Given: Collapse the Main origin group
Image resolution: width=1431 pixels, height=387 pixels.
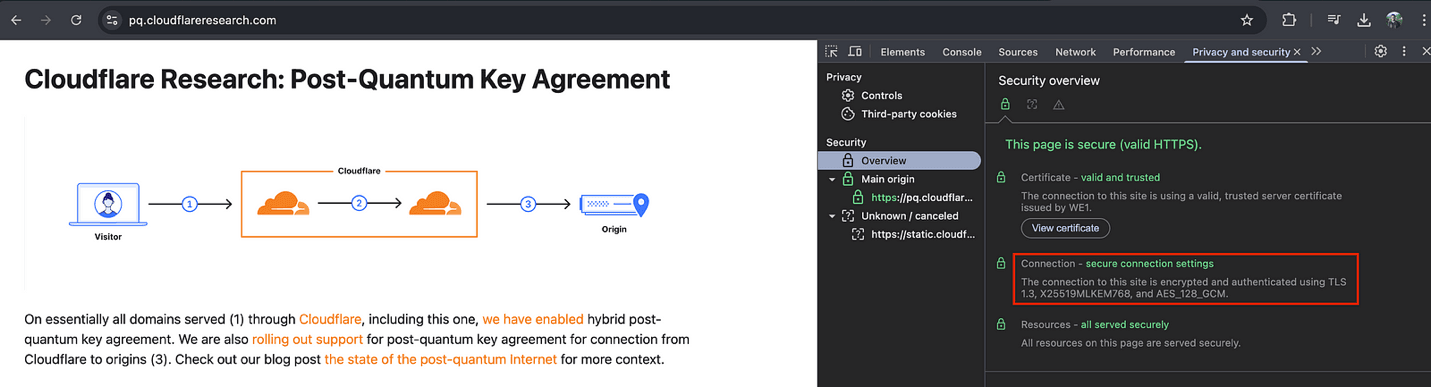Looking at the screenshot, I should click(x=832, y=179).
